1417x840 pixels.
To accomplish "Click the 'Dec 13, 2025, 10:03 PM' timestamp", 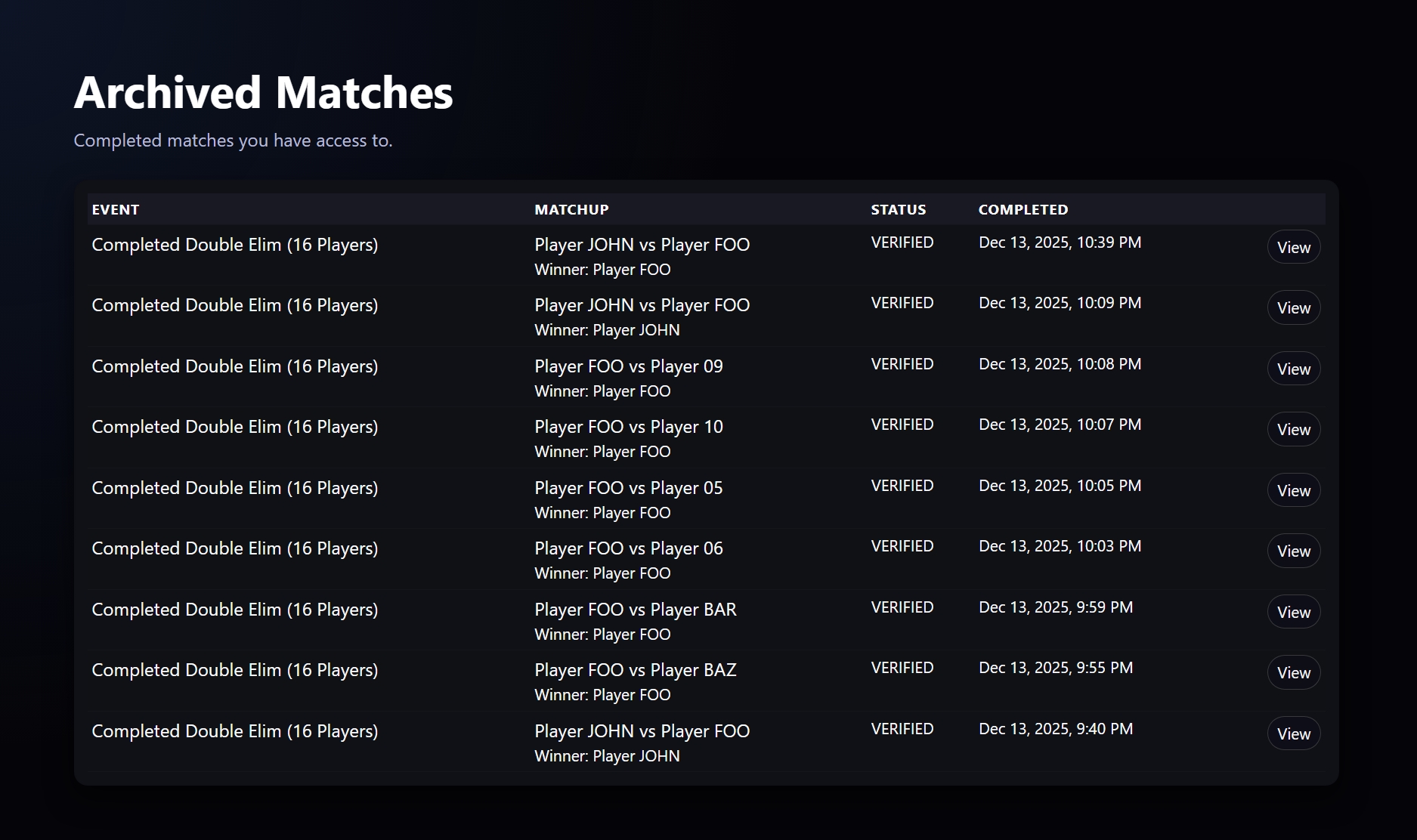I will [x=1060, y=546].
